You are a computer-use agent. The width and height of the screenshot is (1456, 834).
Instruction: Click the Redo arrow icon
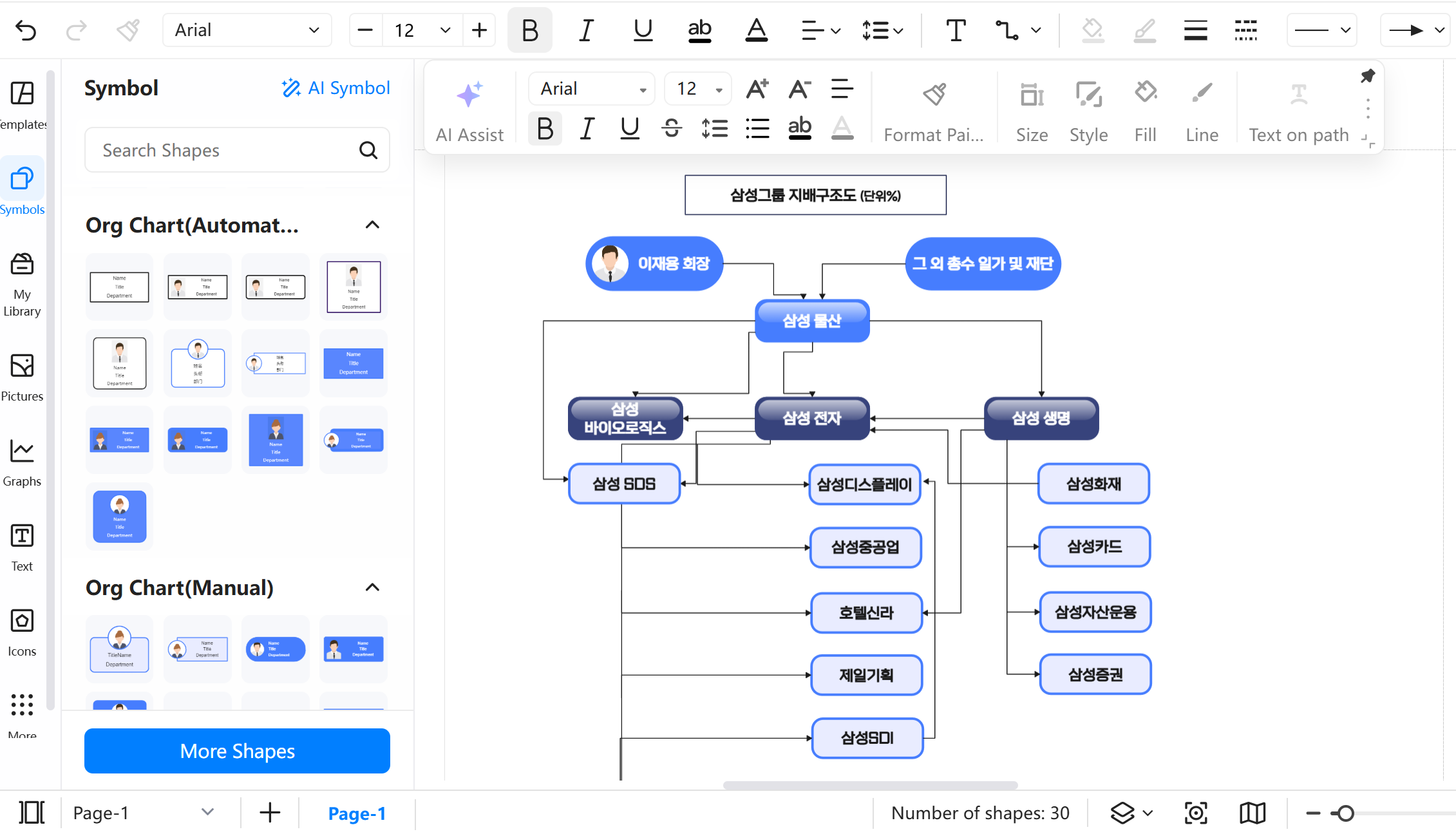click(x=77, y=30)
